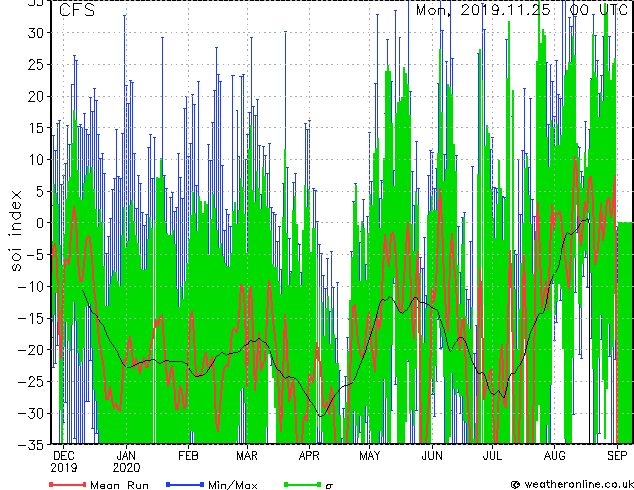Click the sigma symbol in legend
This screenshot has height=490, width=634.
[329, 486]
